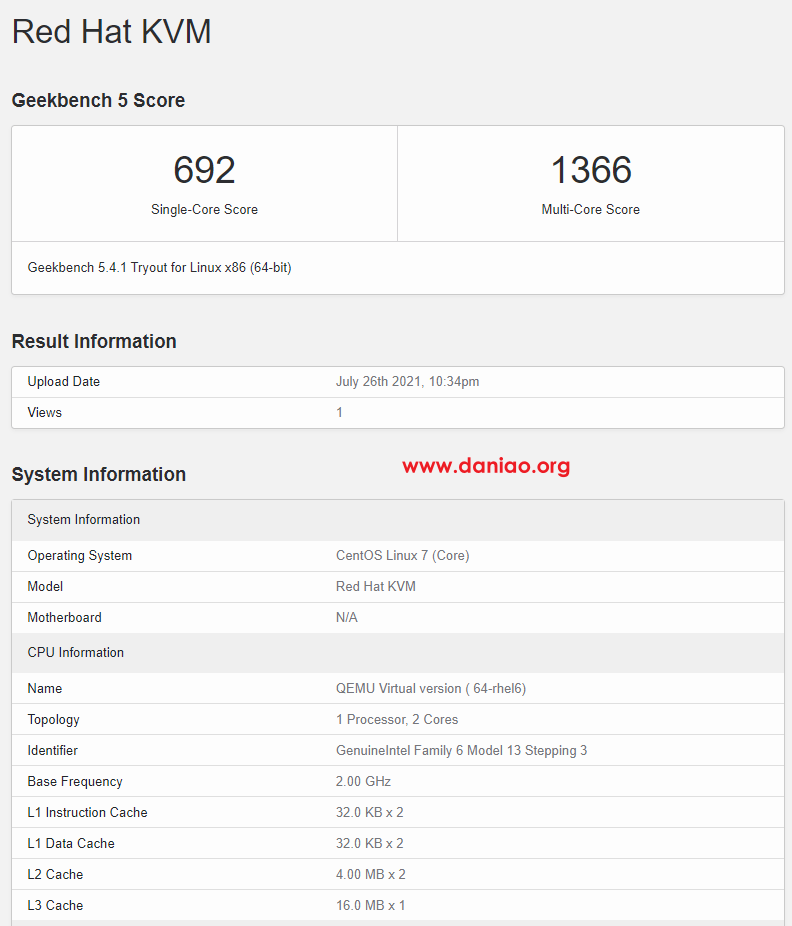Click the Red Hat KVM page title
Screen dimensions: 792x926
(x=112, y=32)
